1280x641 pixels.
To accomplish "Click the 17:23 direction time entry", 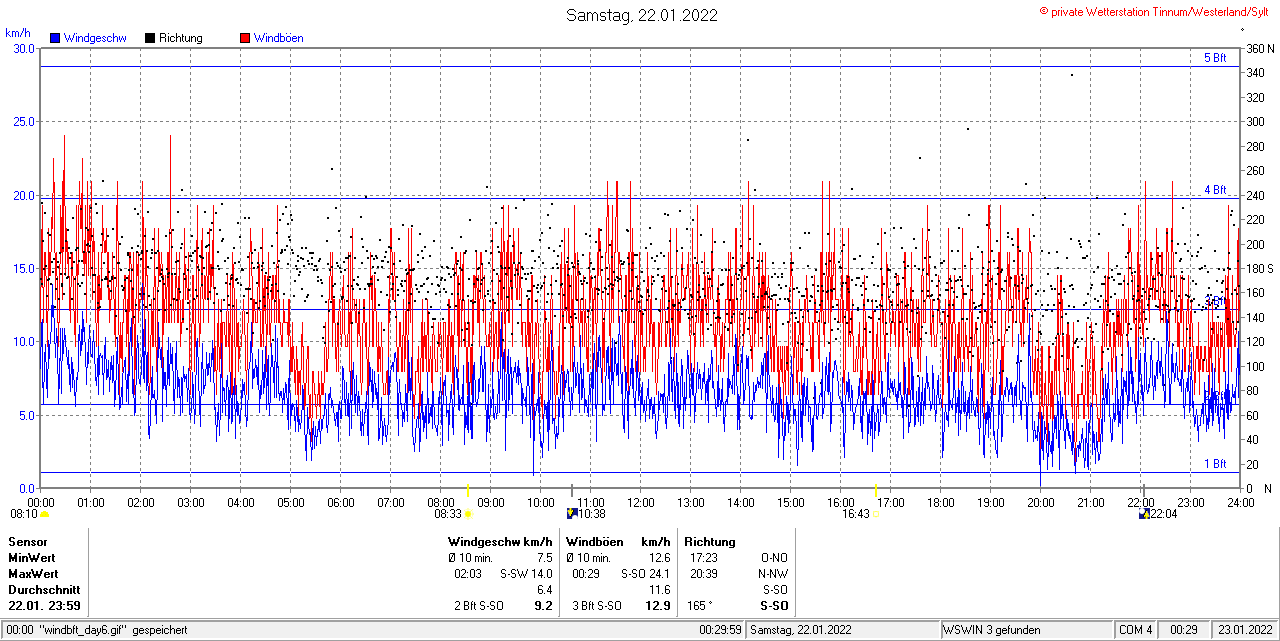I will (x=703, y=557).
